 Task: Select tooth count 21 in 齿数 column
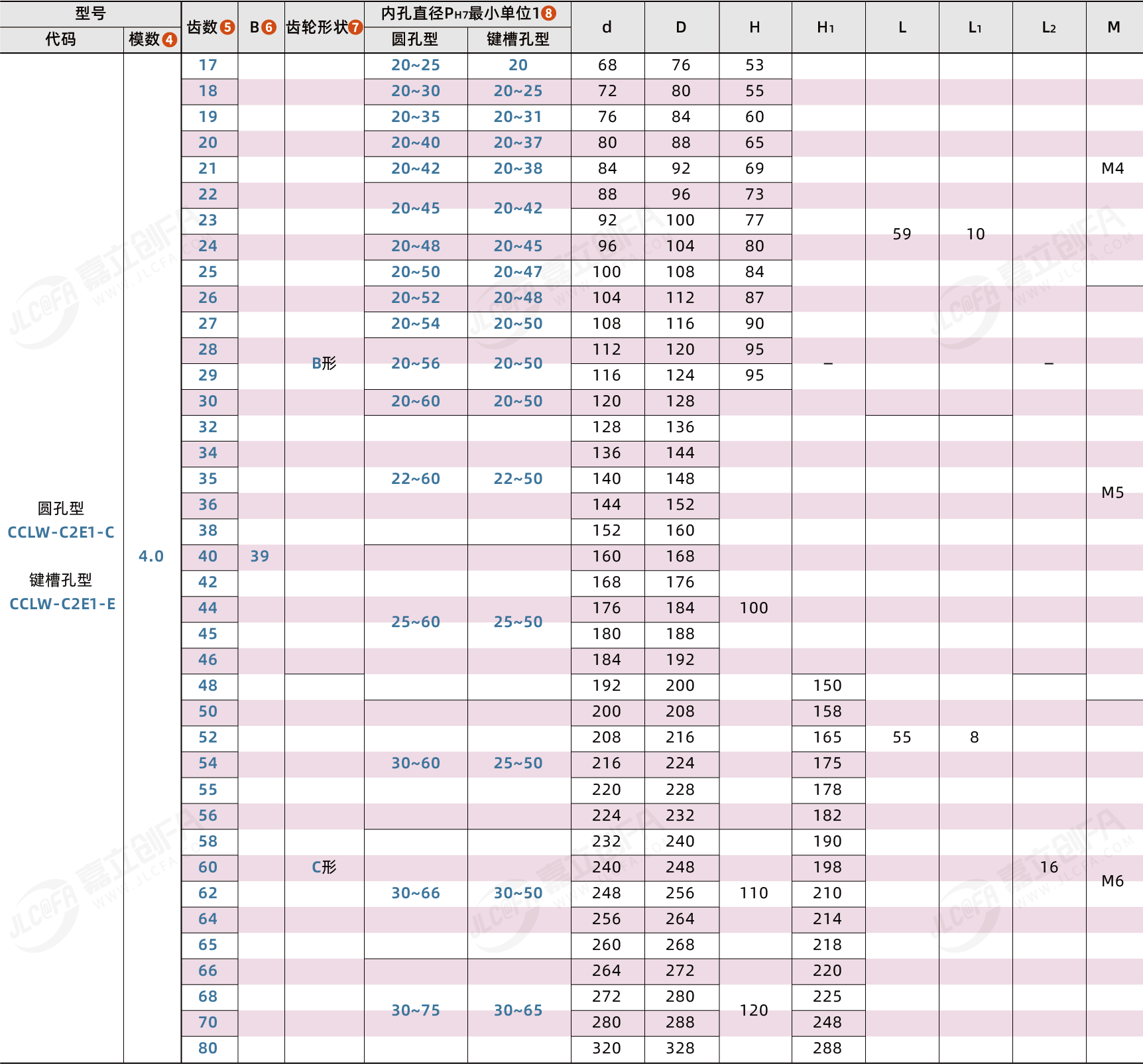coord(208,168)
